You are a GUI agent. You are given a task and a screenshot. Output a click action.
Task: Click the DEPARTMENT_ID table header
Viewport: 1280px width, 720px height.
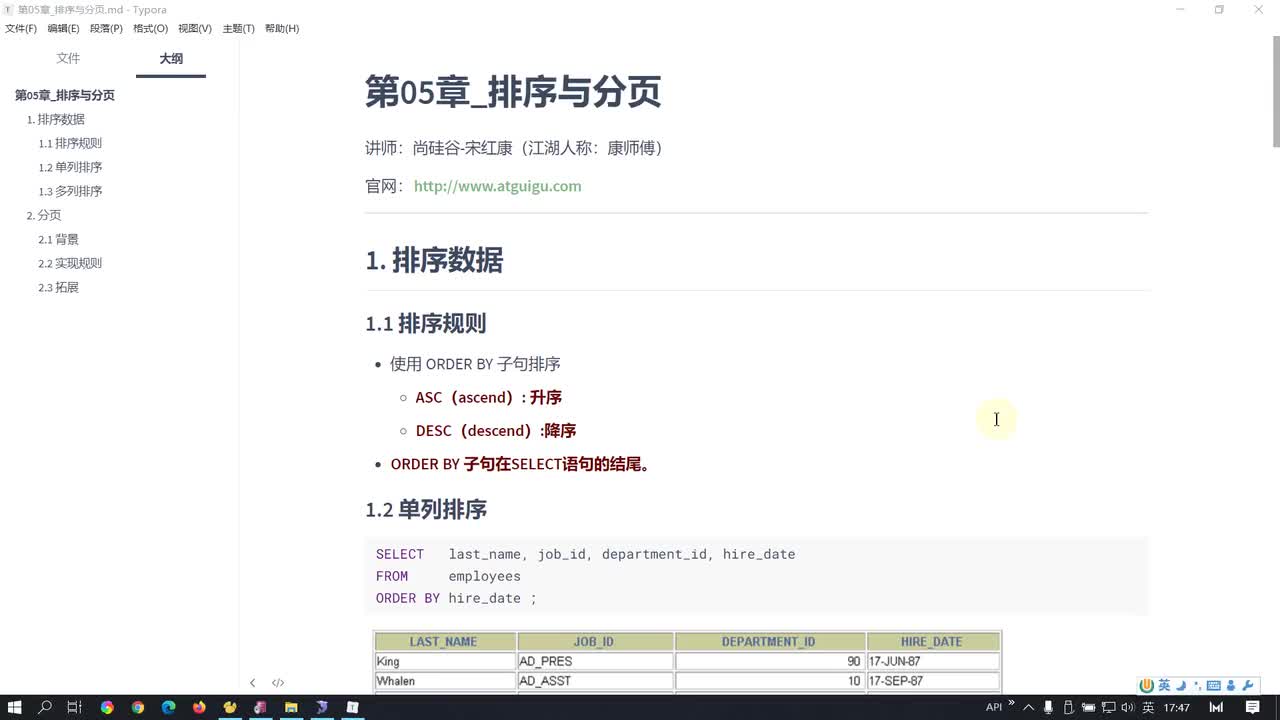(770, 641)
